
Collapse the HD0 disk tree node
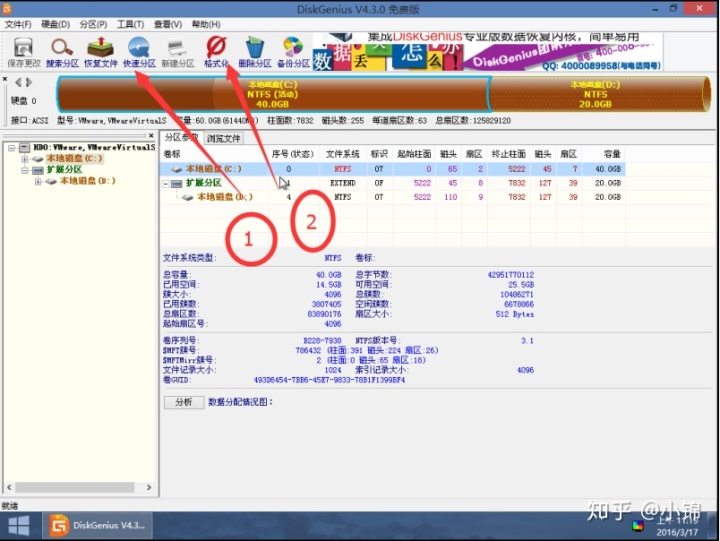click(11, 147)
